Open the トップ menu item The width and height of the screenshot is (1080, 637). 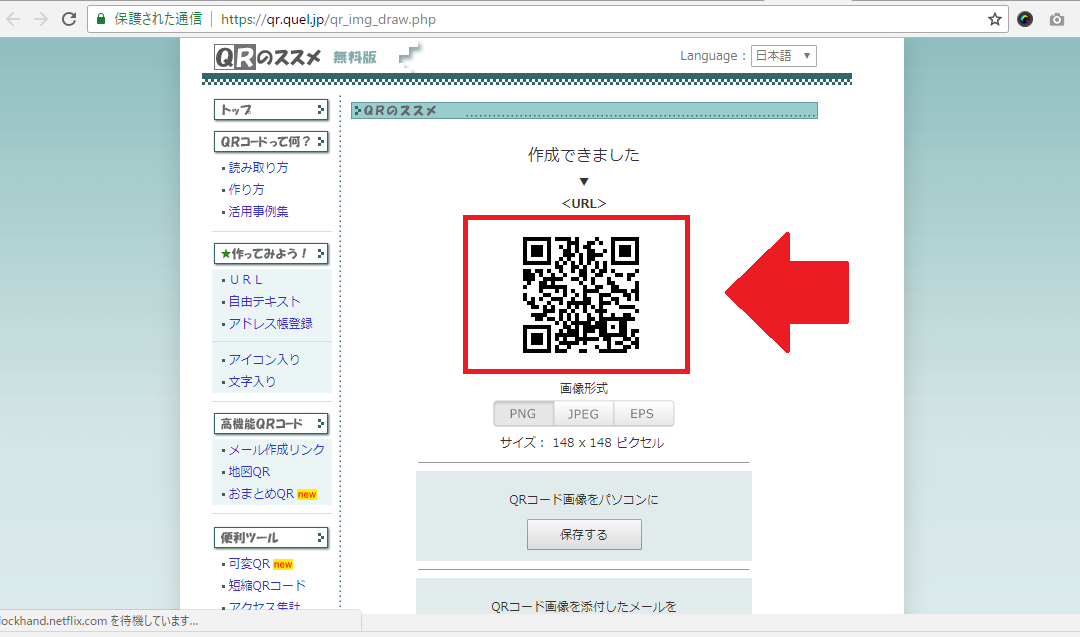[271, 110]
